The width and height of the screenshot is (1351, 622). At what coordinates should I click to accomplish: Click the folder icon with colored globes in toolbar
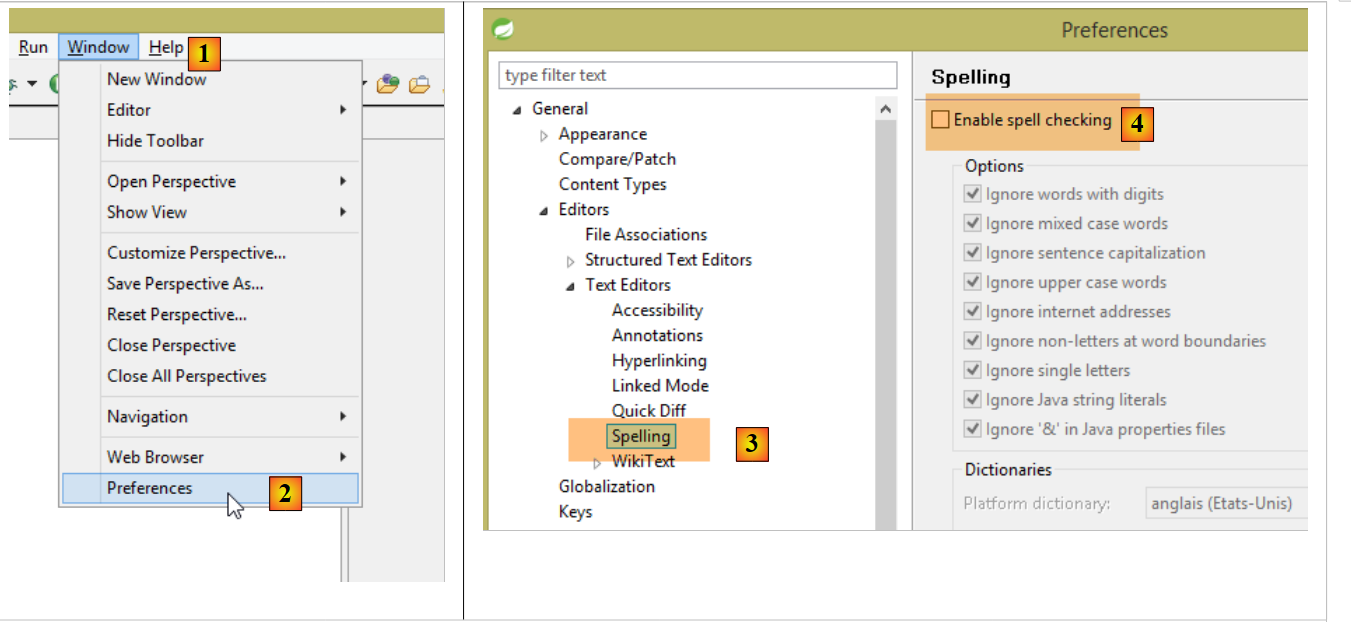388,84
